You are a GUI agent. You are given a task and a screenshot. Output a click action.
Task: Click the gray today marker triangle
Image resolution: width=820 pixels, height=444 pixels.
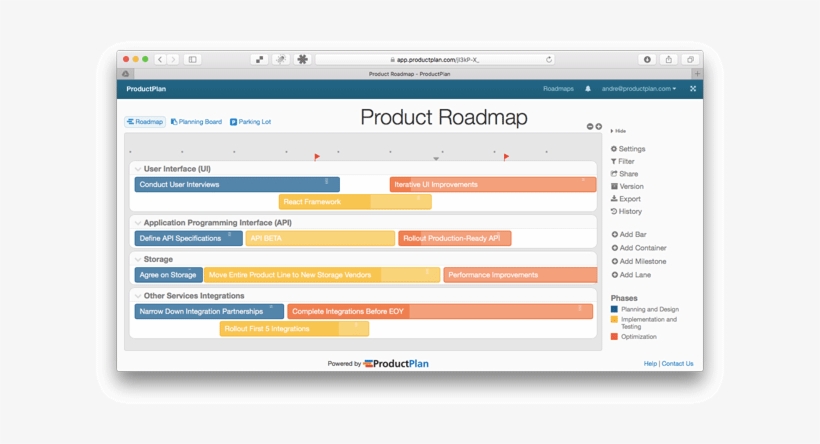(x=436, y=158)
